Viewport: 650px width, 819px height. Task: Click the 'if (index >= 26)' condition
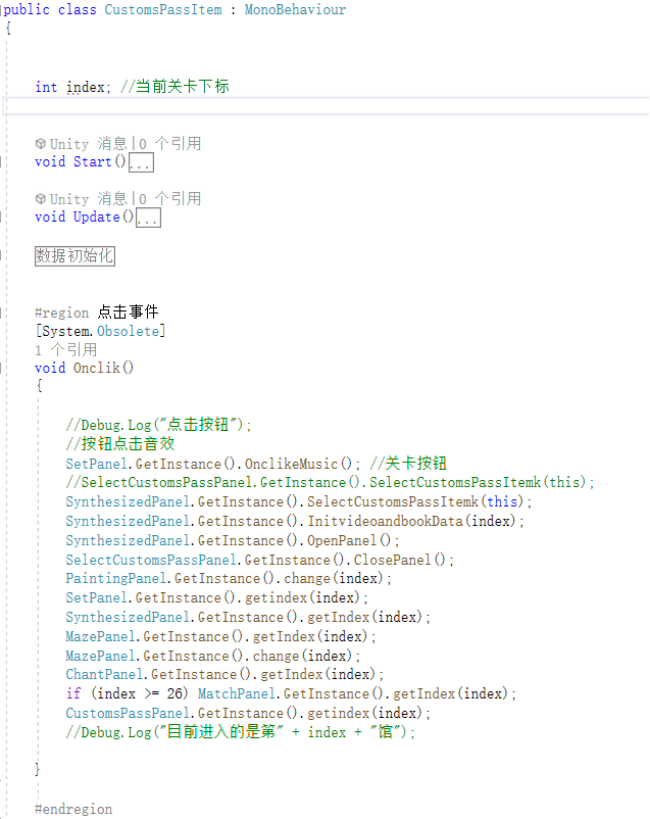point(127,694)
